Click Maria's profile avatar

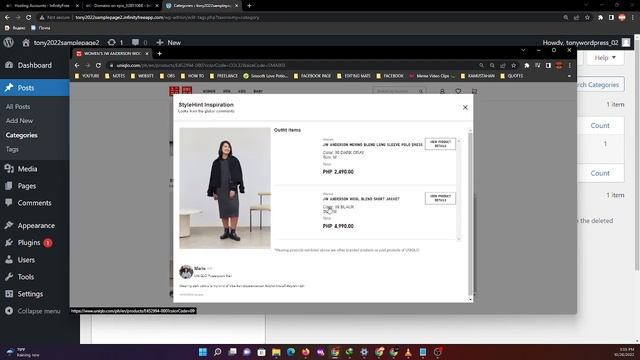[186, 272]
